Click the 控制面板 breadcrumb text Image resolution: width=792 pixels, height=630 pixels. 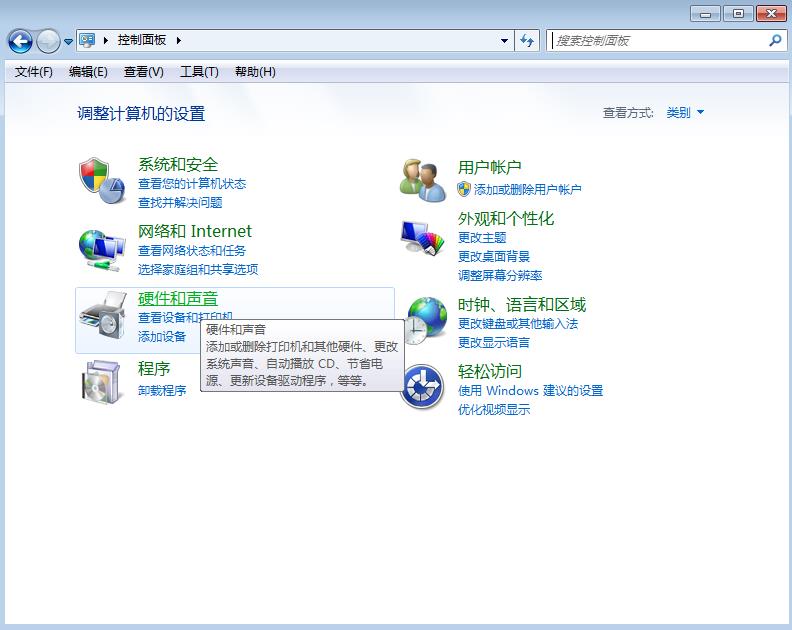(x=142, y=40)
